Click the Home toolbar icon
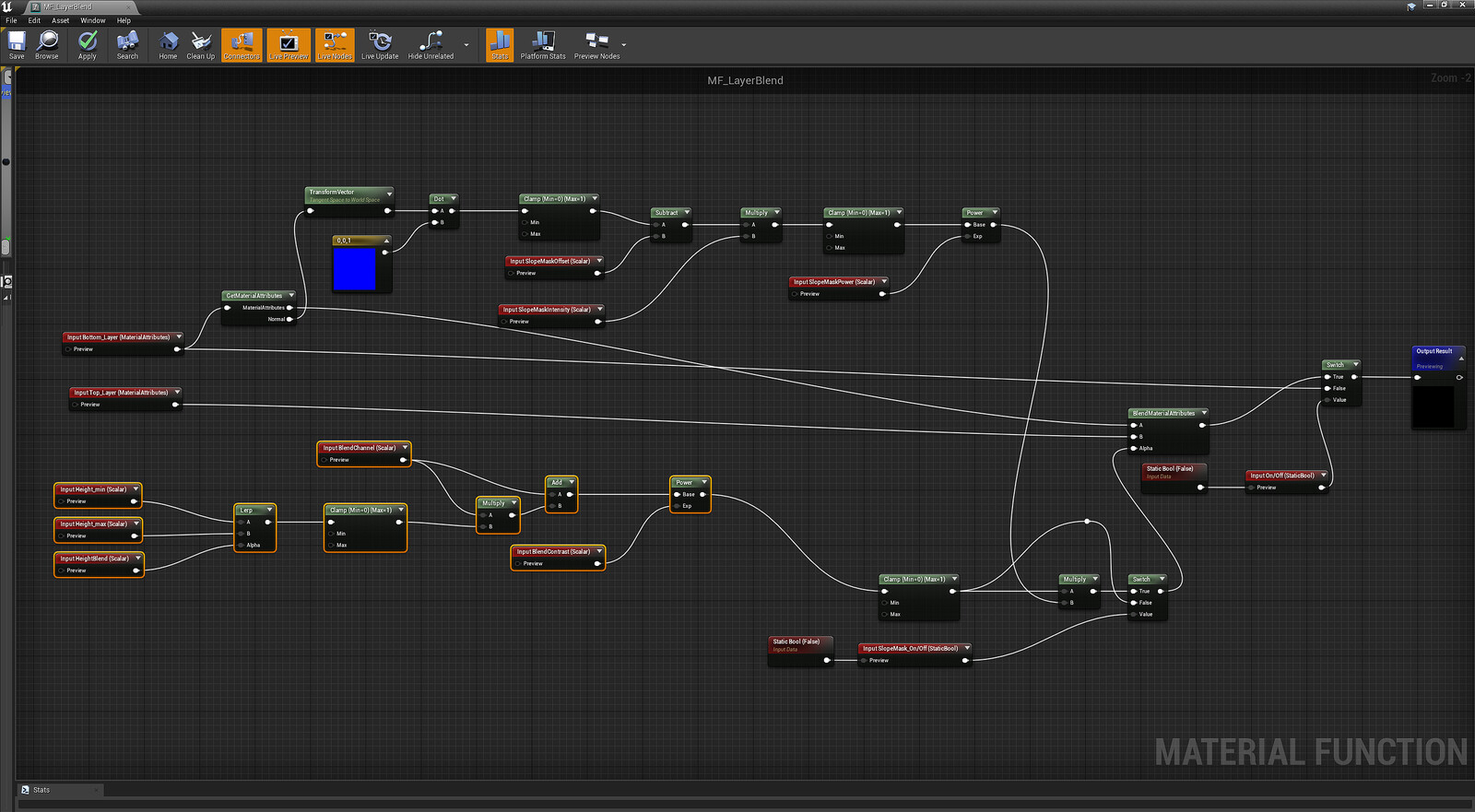Screen dimensions: 1475x812 coord(168,44)
